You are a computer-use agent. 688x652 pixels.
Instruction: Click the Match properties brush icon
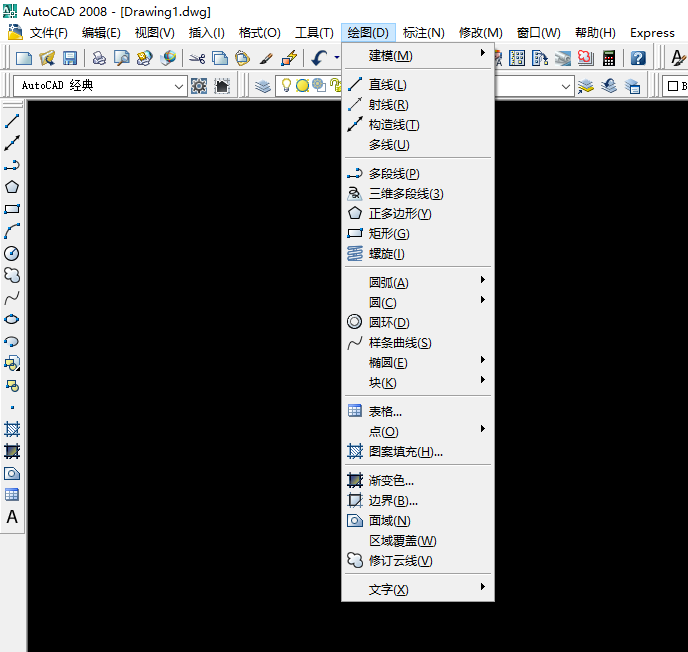pos(265,58)
